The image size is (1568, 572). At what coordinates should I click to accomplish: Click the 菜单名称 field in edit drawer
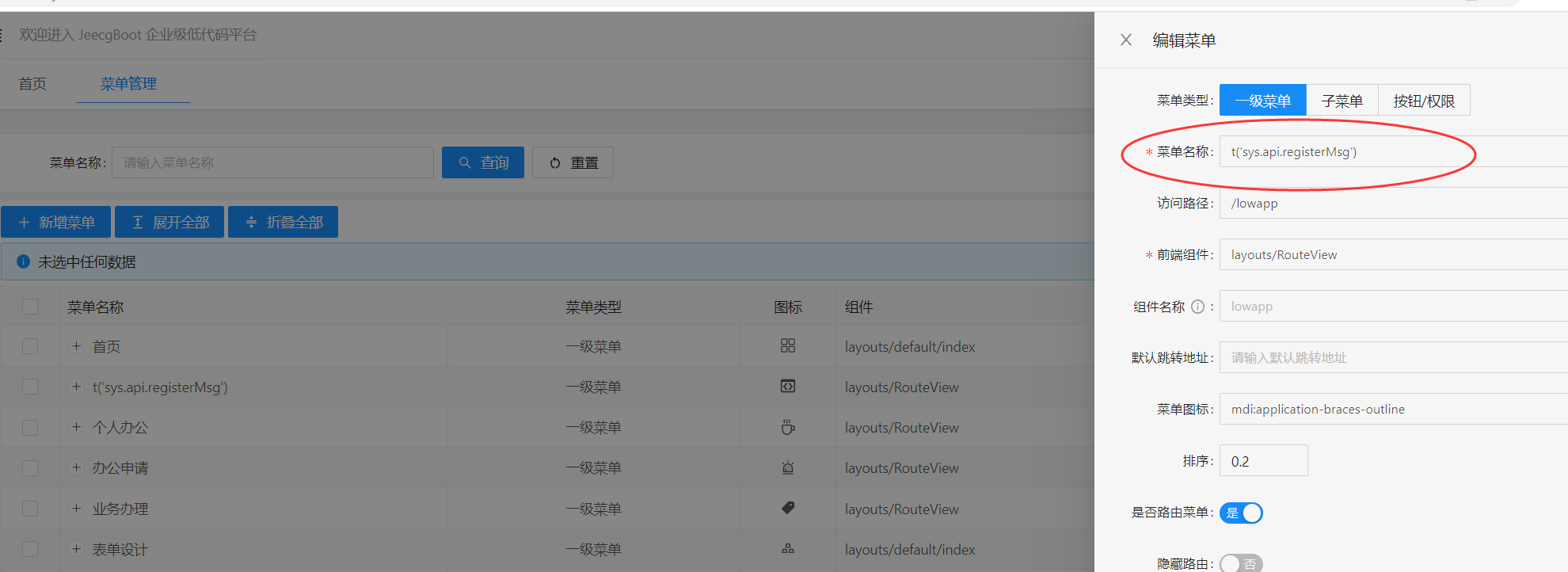1394,152
